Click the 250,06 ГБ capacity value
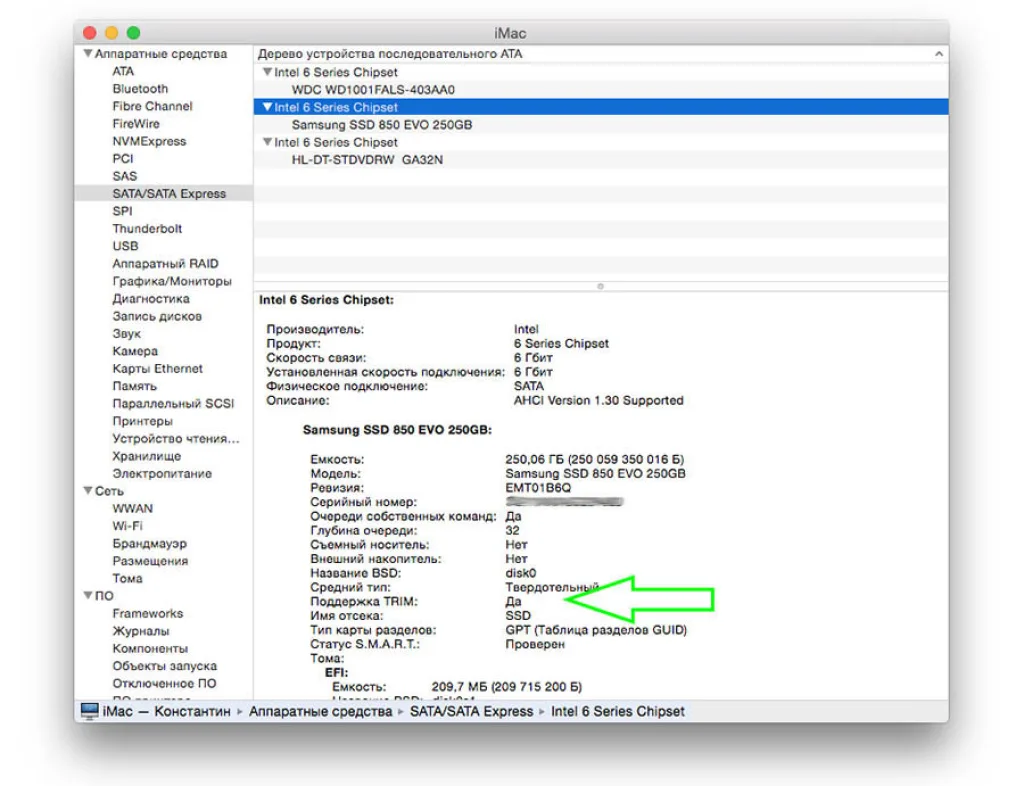The image size is (1024, 786). click(x=595, y=460)
